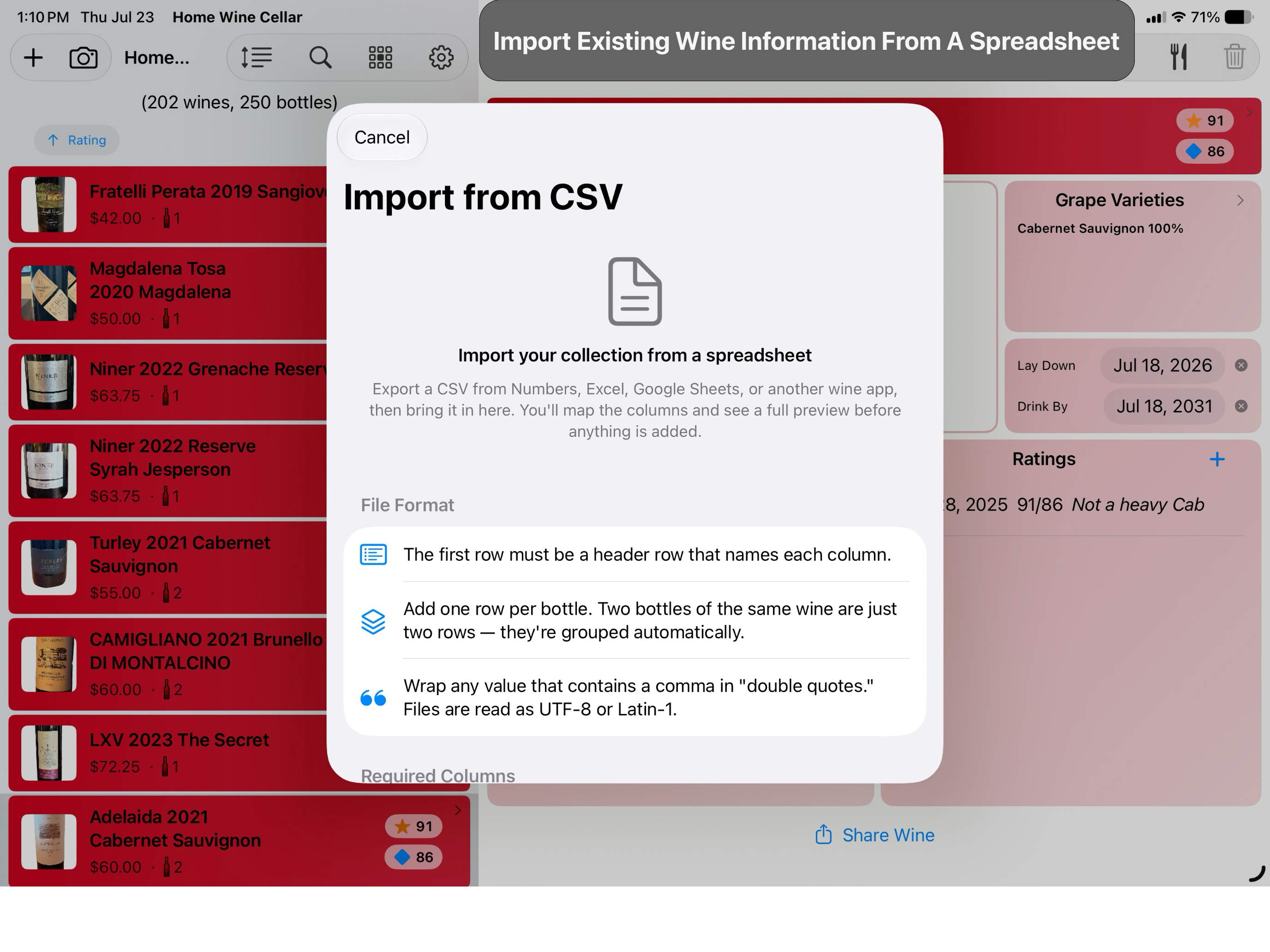
Task: Tap the 'File Format' section label
Action: click(407, 505)
